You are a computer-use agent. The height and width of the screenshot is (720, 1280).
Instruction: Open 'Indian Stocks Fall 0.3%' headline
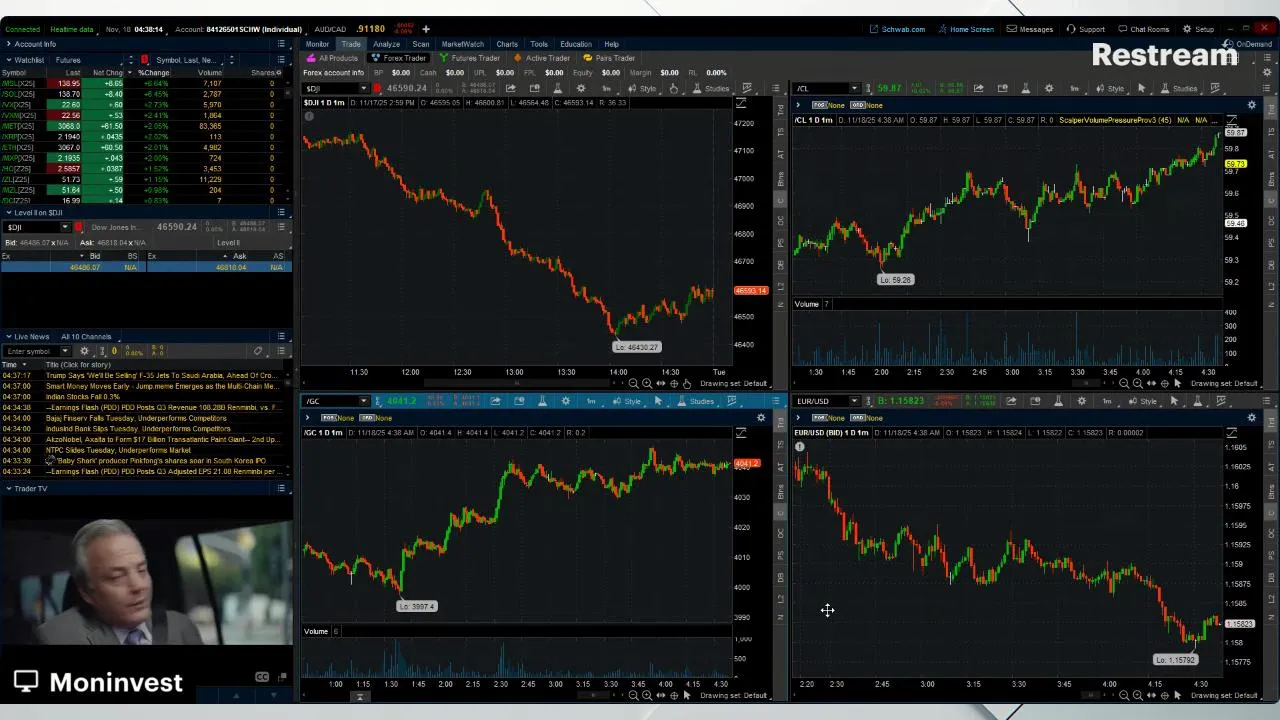[82, 397]
